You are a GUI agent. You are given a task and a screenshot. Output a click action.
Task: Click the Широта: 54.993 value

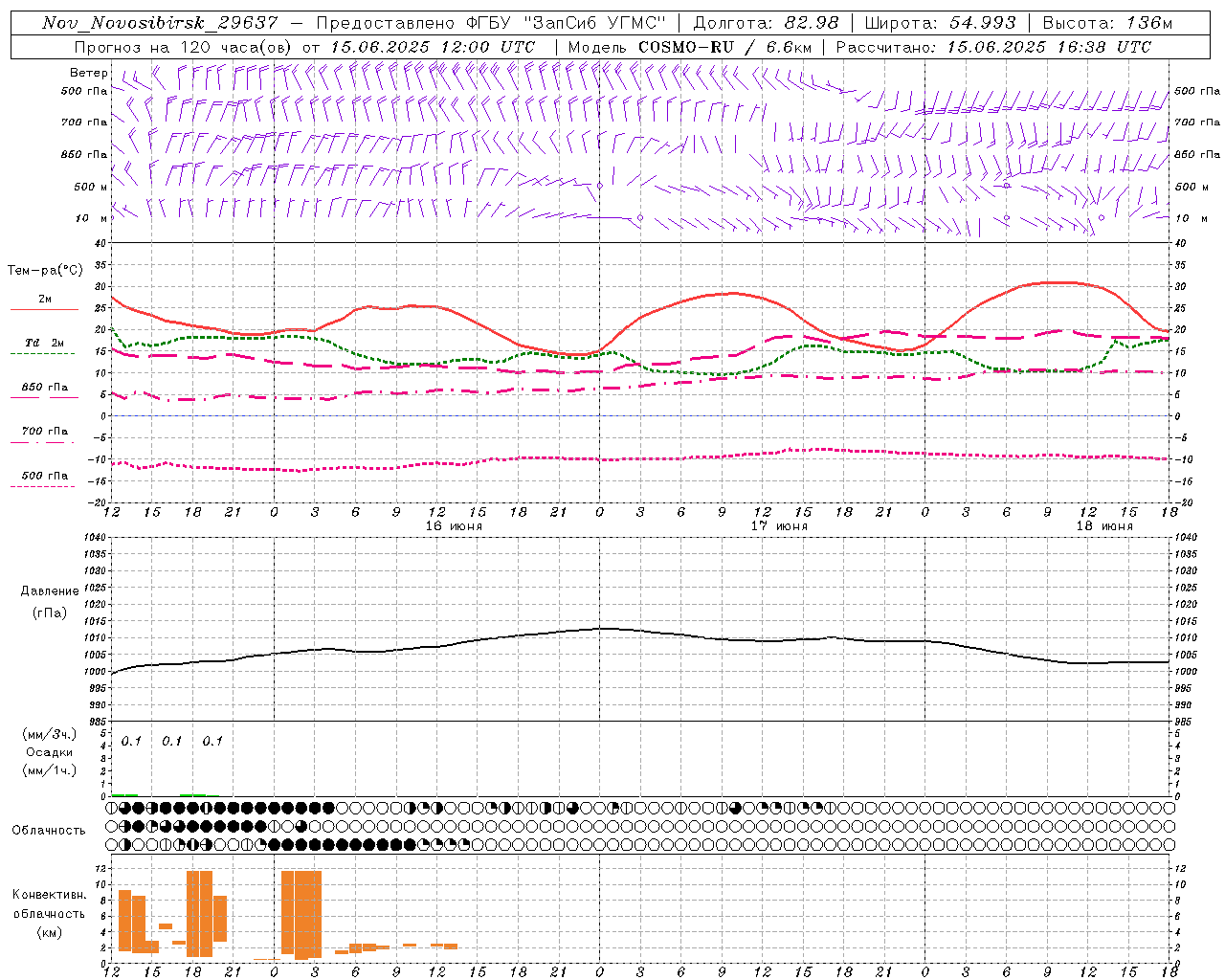(x=940, y=23)
